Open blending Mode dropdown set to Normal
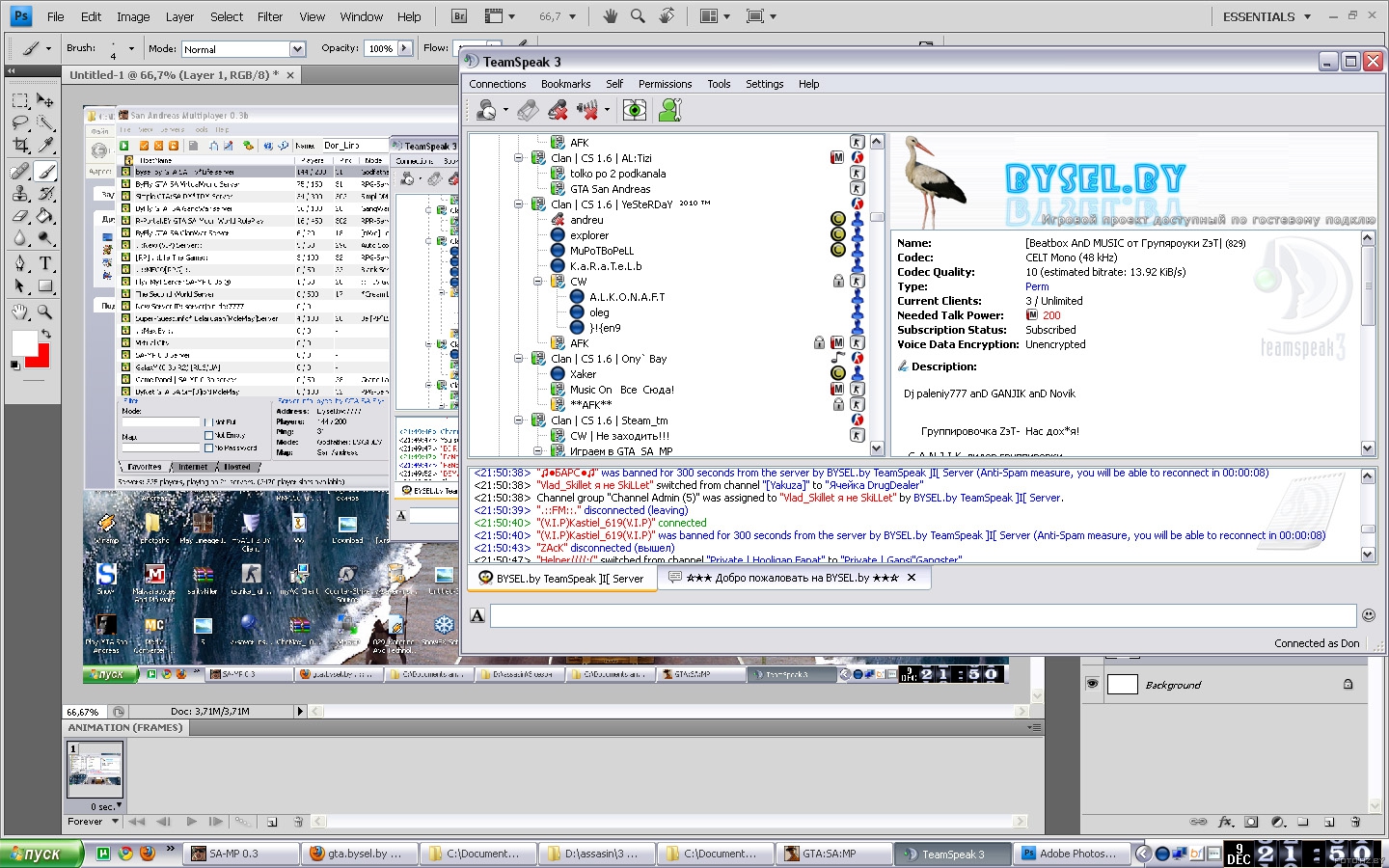Viewport: 1389px width, 868px height. [x=298, y=49]
